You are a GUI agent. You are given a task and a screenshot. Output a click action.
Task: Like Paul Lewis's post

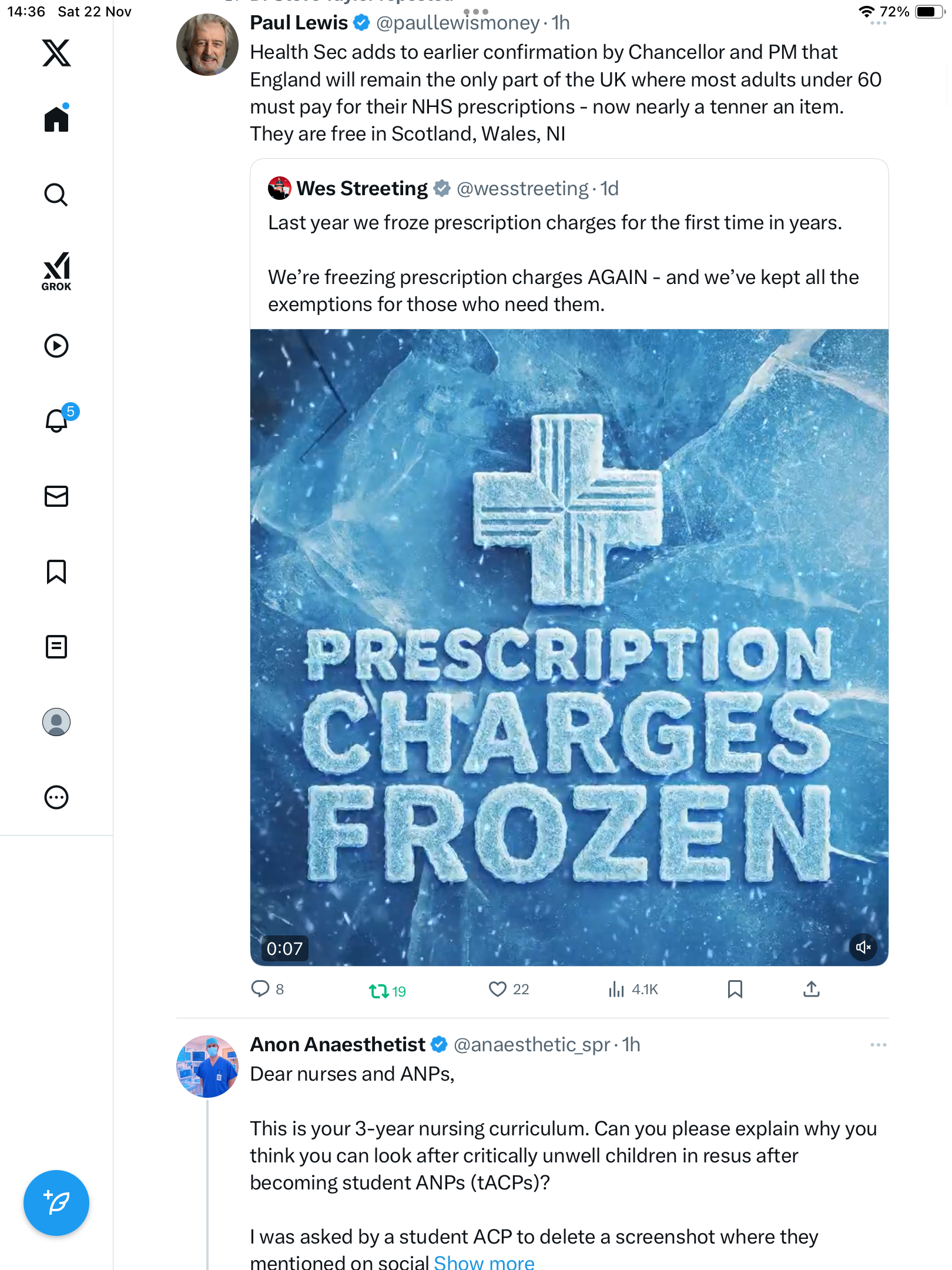(x=498, y=990)
